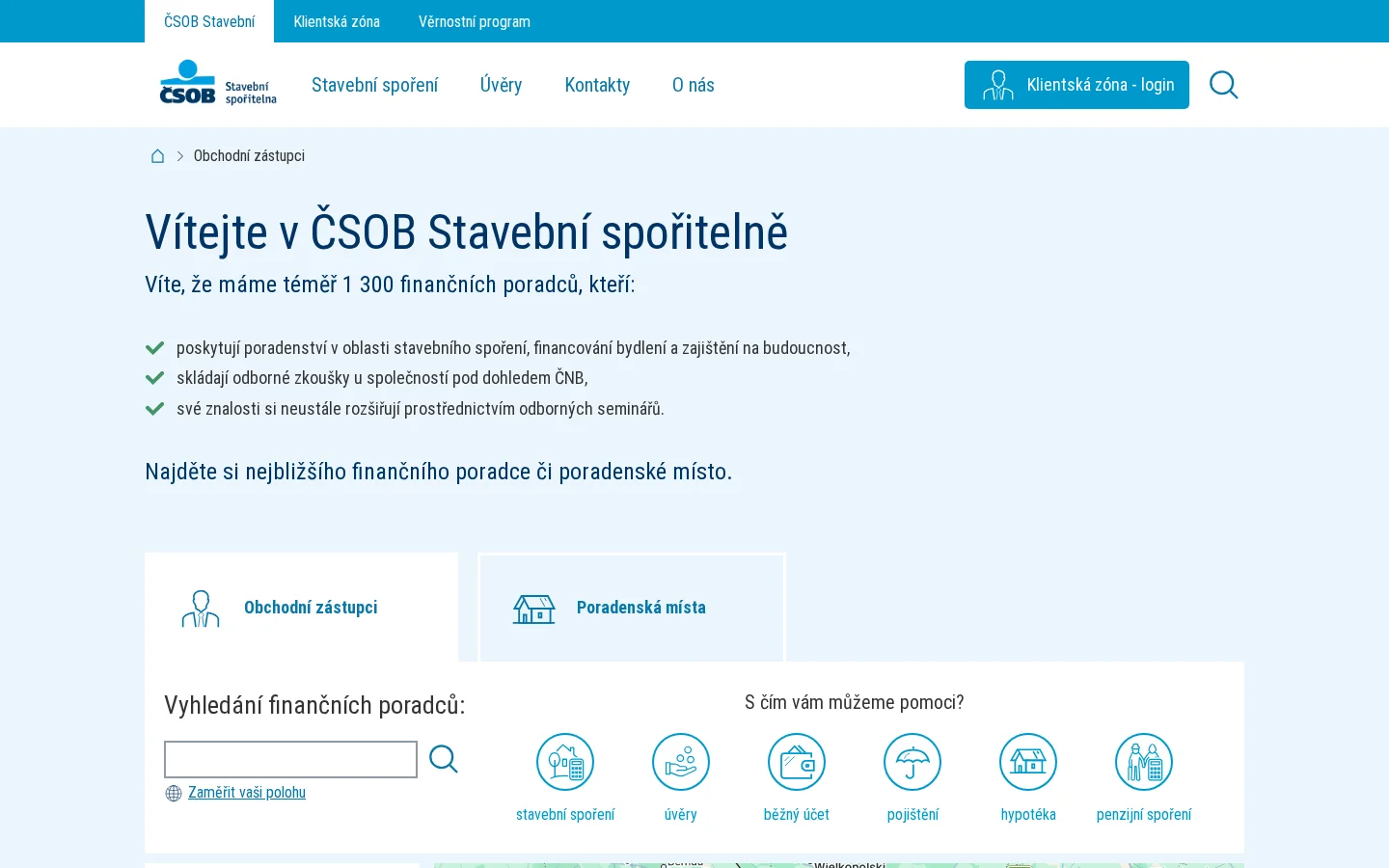Click Obchodní zástupci breadcrumb text
Viewport: 1389px width, 868px height.
249,156
